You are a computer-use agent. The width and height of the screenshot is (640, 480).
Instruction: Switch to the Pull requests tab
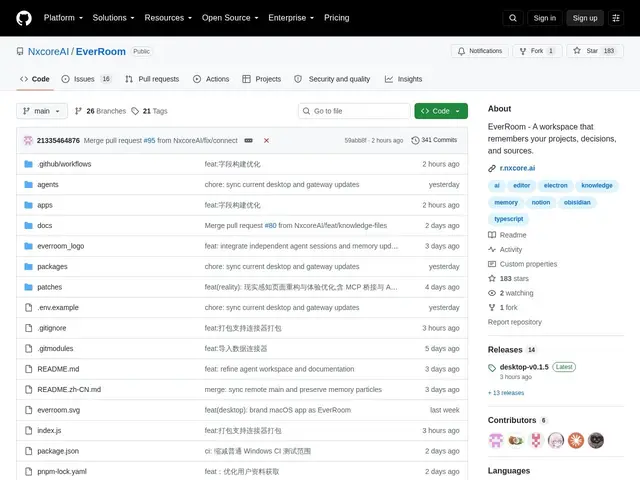152,79
